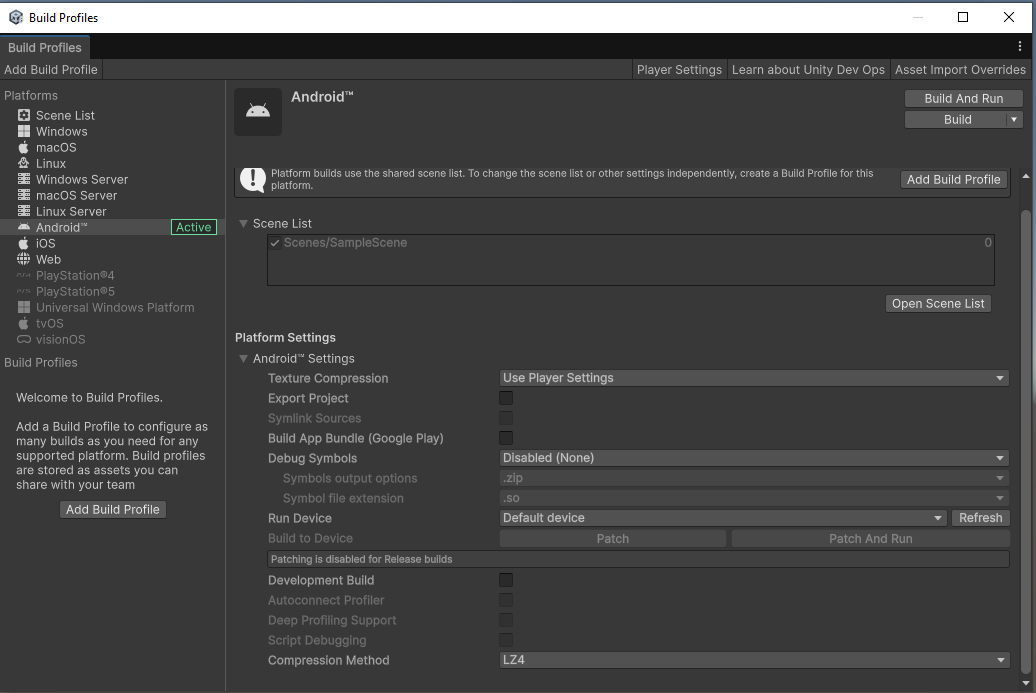Toggle the Symlink Sources checkbox

(506, 418)
